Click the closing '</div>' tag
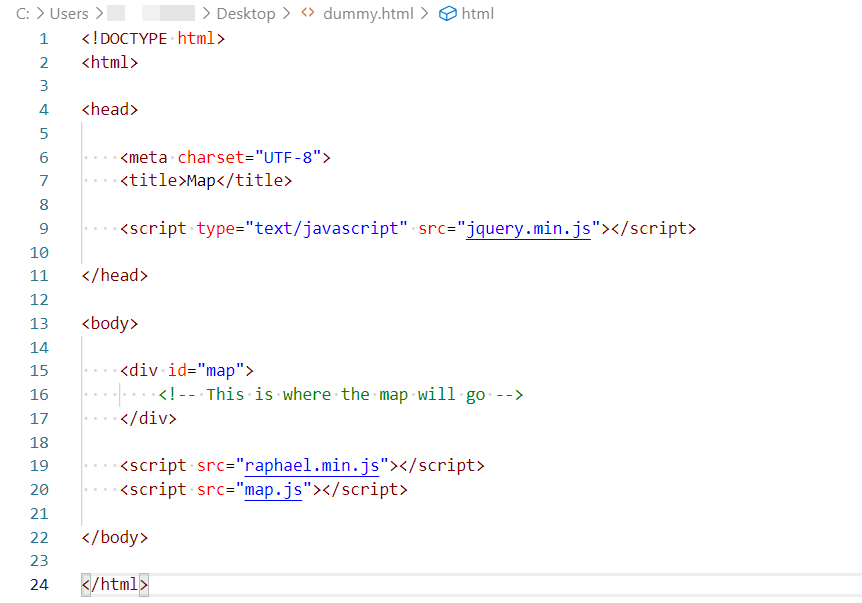Viewport: 862px width, 603px height. (x=148, y=418)
